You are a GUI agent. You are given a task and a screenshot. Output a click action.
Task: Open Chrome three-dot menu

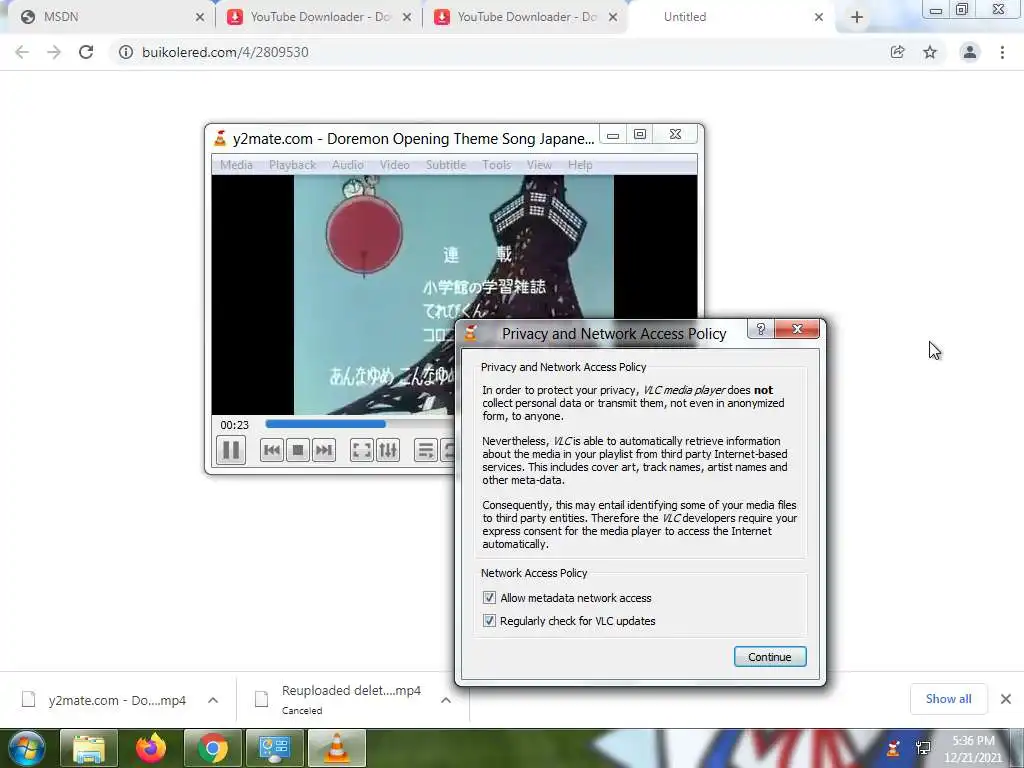tap(1002, 52)
